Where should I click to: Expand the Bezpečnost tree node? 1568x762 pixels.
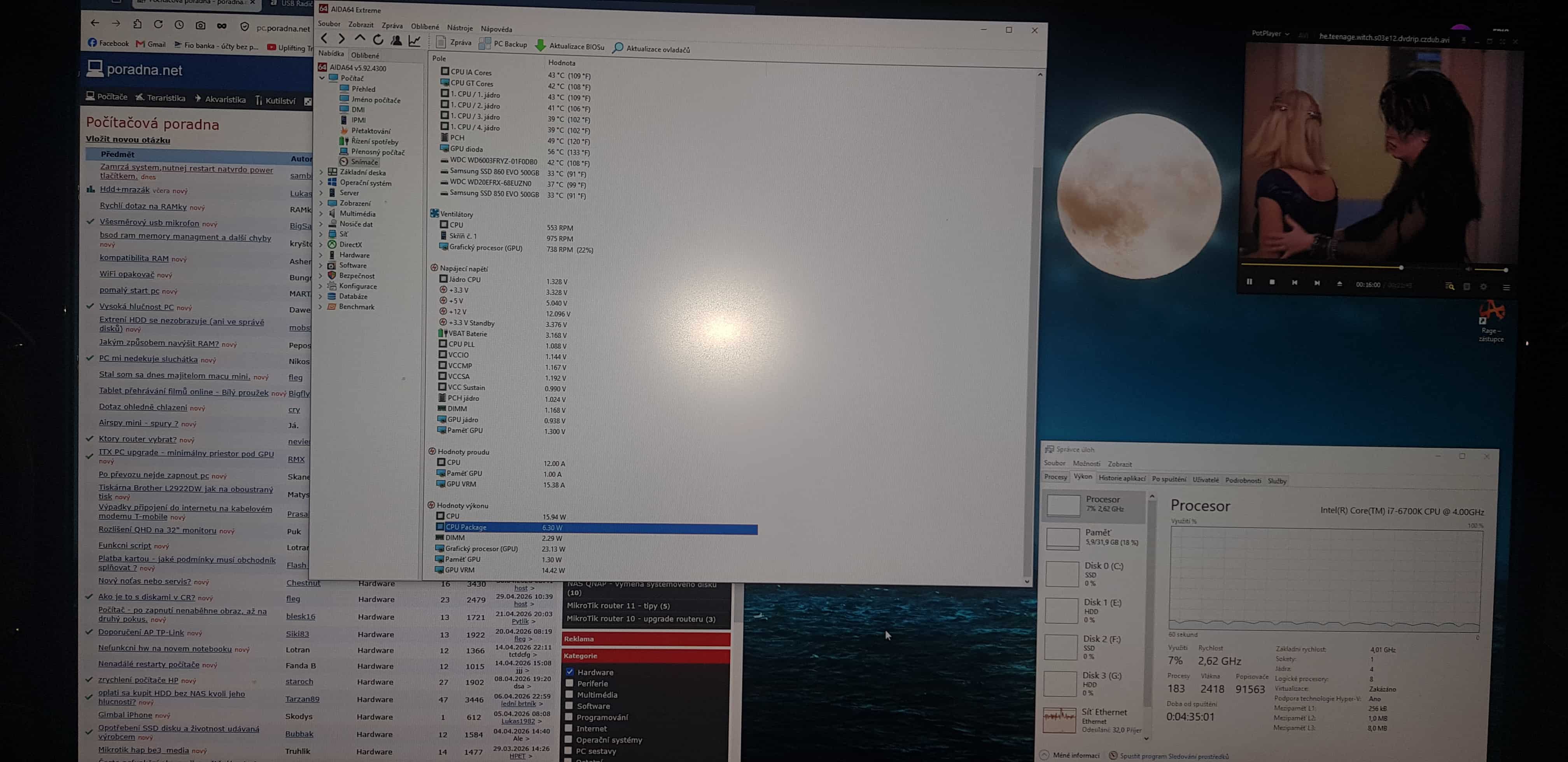(x=321, y=276)
